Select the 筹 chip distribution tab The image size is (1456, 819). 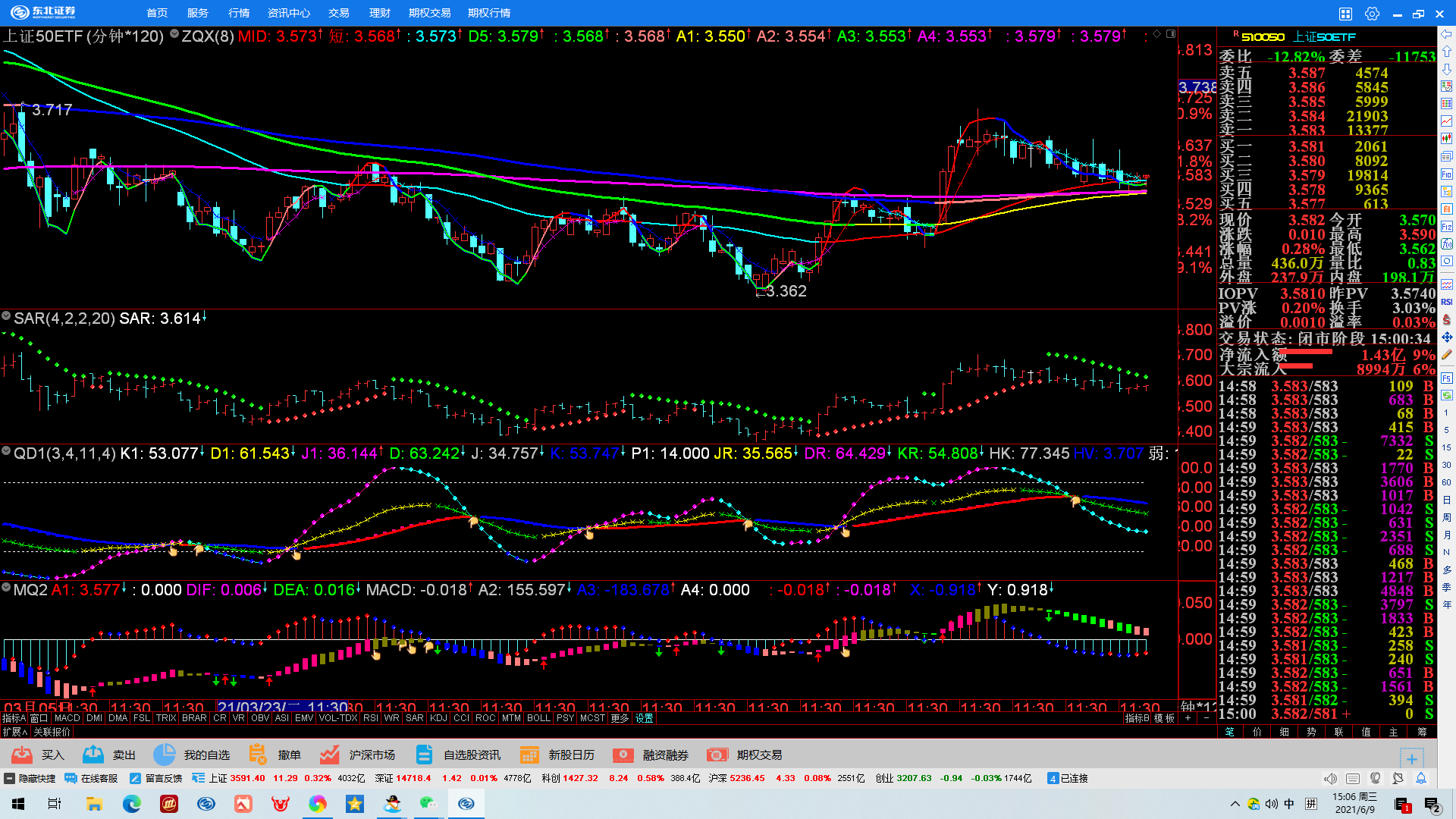click(1421, 732)
